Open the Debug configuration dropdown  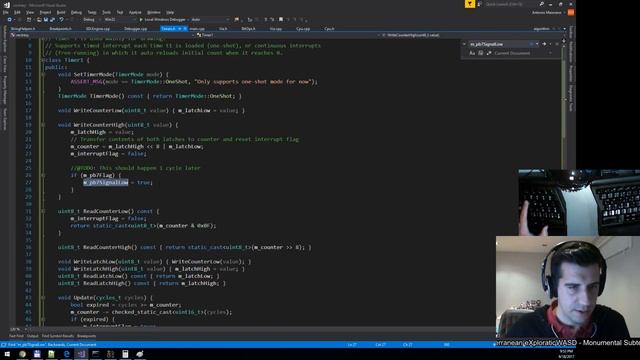coord(91,20)
